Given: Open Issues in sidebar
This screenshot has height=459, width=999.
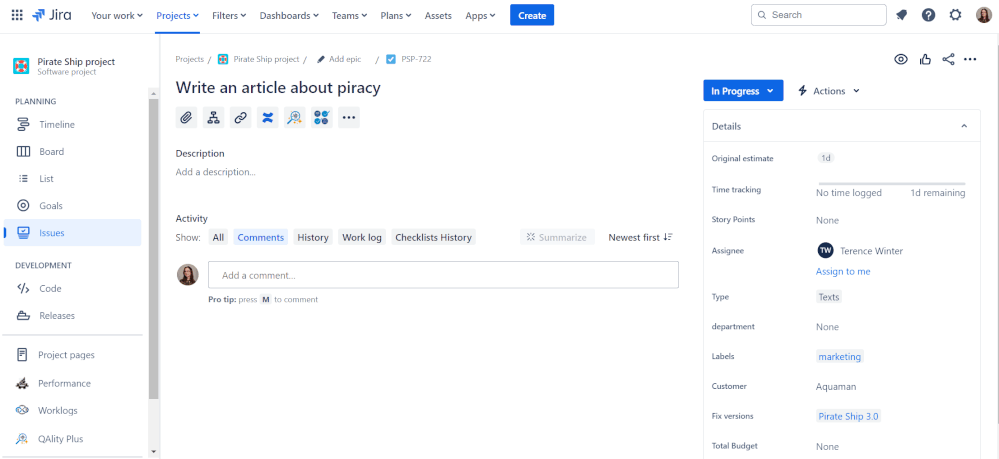Looking at the screenshot, I should (72, 233).
